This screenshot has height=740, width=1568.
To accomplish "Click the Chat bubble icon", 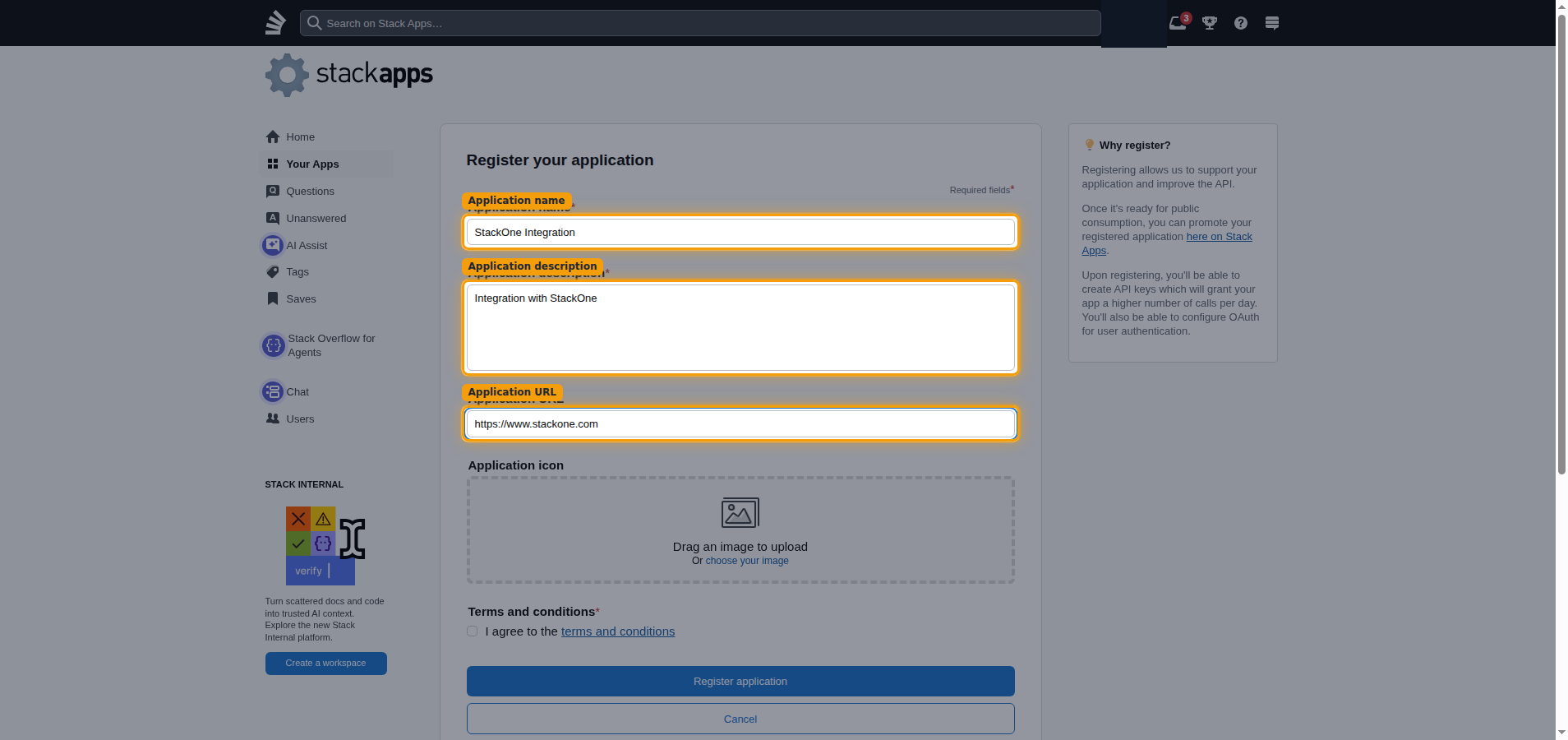I will [x=273, y=391].
